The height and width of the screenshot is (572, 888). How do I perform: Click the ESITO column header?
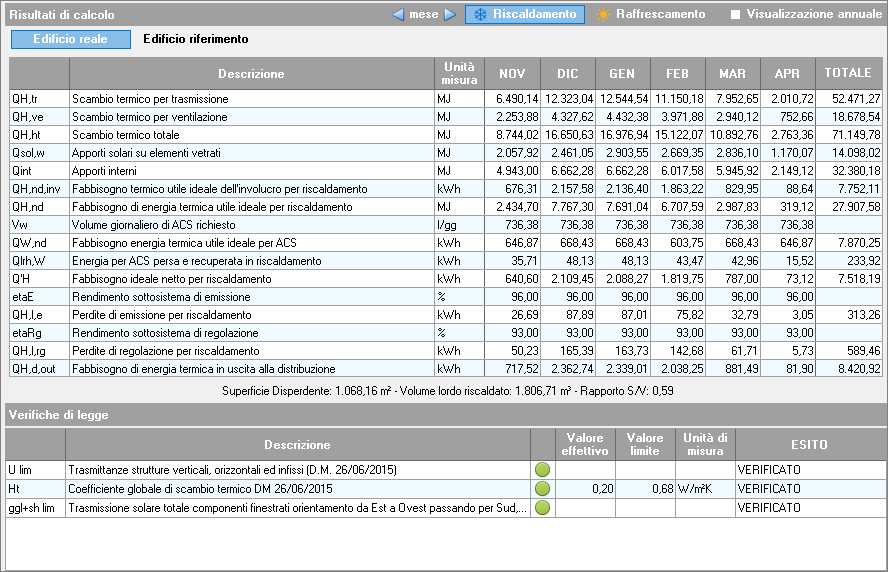[808, 444]
